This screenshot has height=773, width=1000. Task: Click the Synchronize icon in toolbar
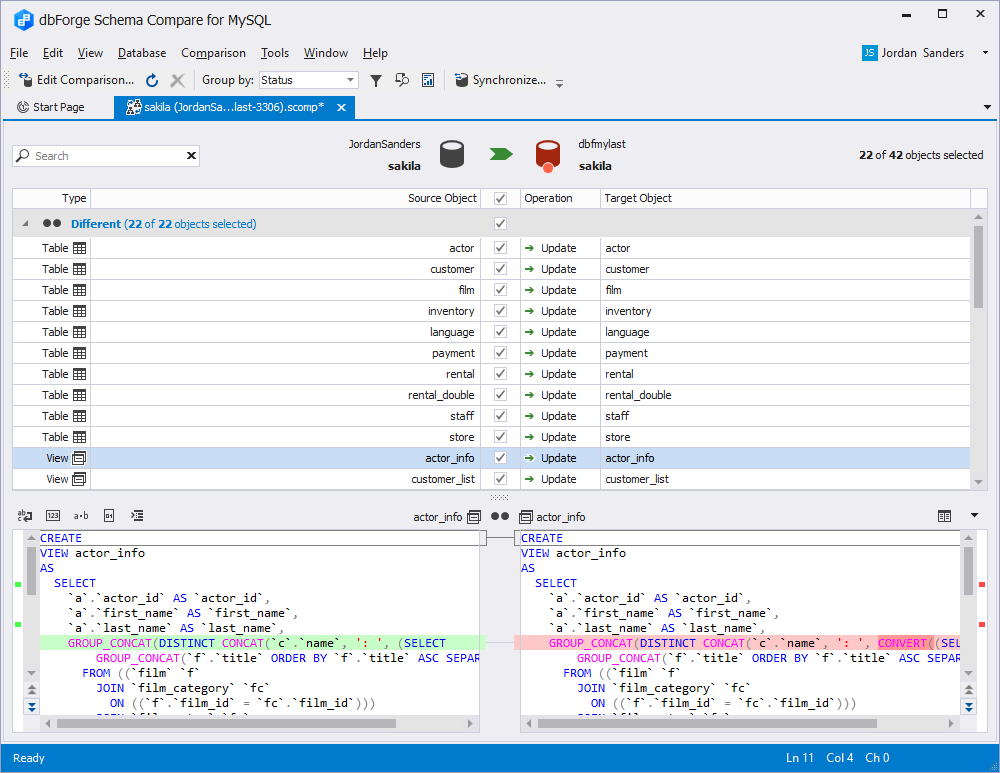point(461,80)
